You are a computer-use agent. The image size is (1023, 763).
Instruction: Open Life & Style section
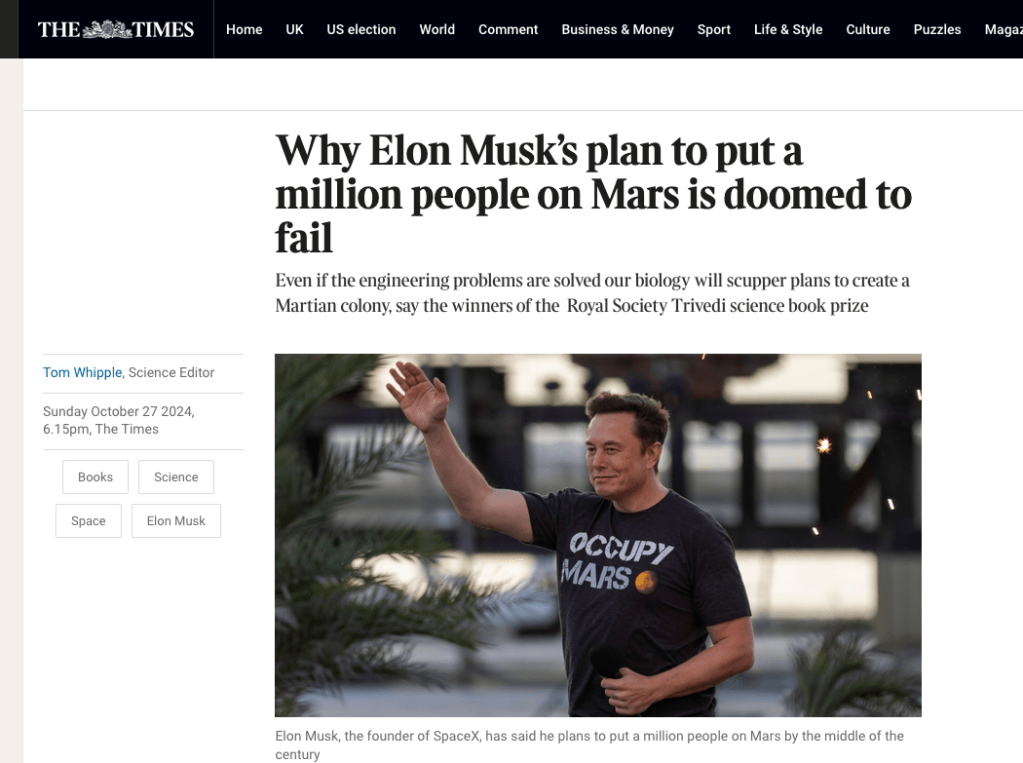788,29
